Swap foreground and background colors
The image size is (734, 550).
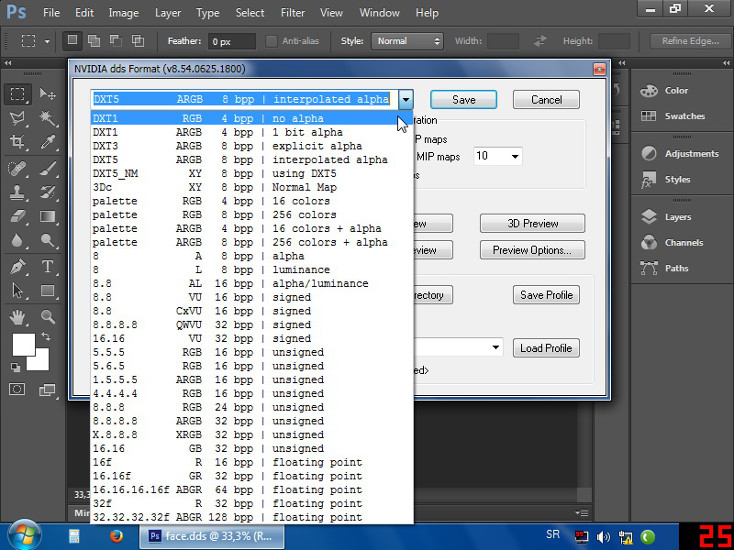click(x=46, y=336)
